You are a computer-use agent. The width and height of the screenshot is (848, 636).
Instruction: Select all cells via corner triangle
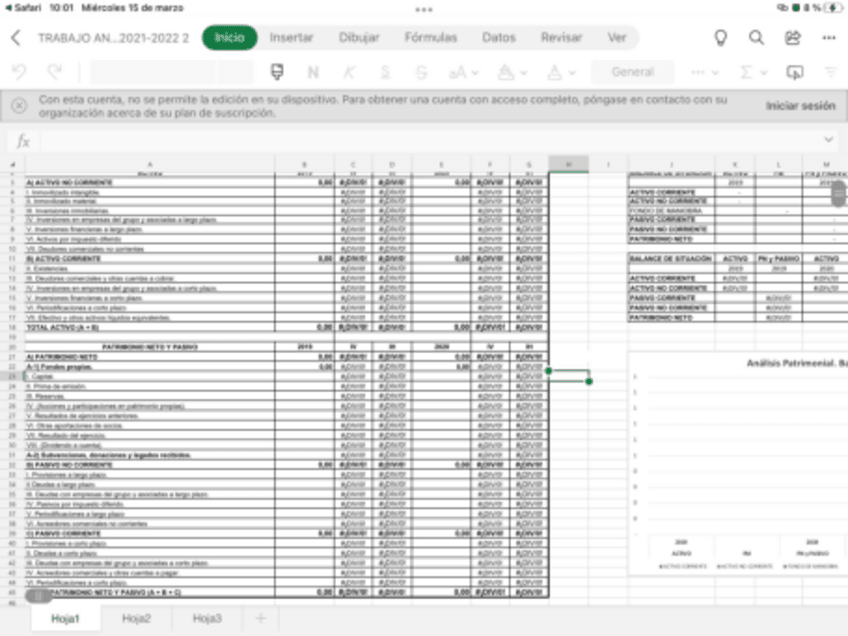(x=12, y=164)
